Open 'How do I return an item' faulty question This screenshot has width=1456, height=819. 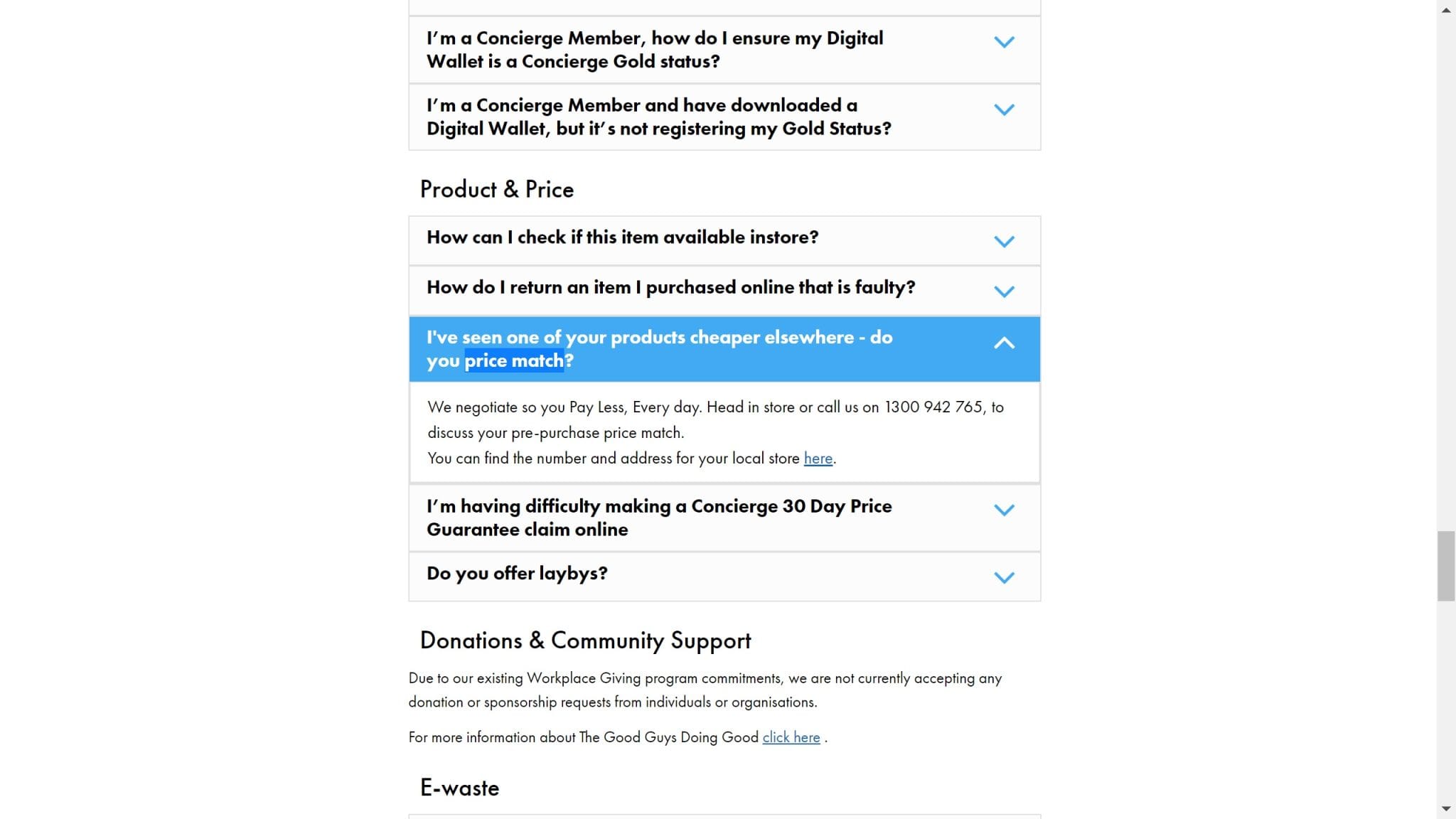point(724,291)
